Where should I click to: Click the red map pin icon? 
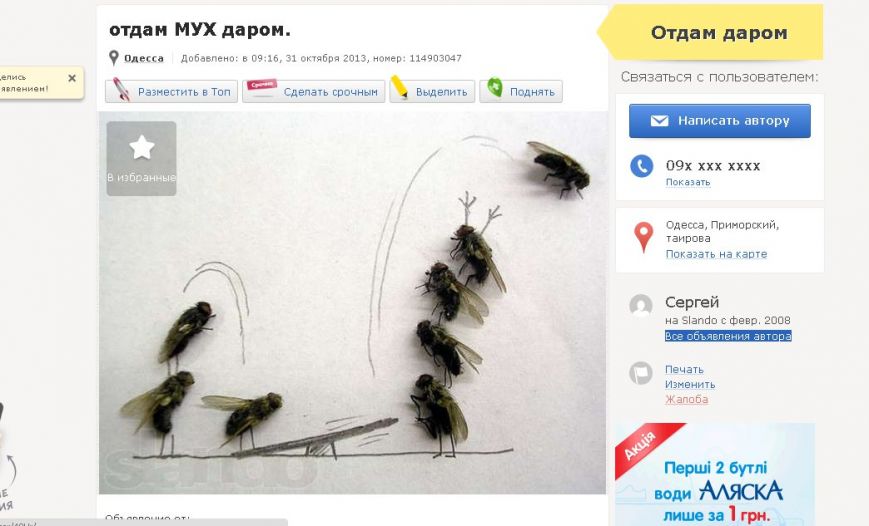643,237
